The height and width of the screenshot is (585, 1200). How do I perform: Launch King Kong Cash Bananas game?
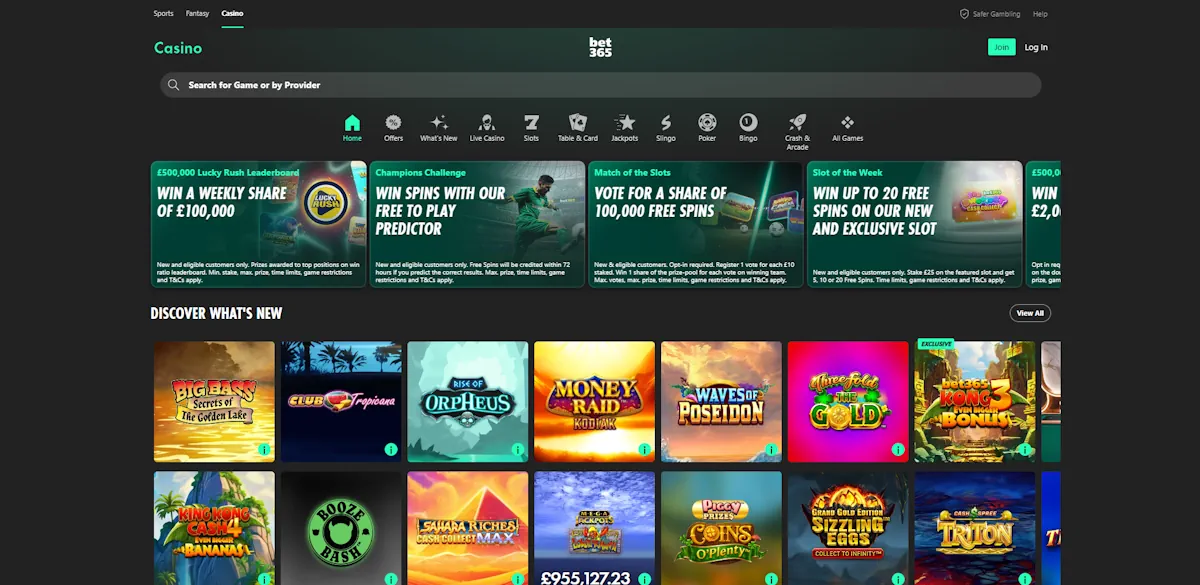point(214,528)
